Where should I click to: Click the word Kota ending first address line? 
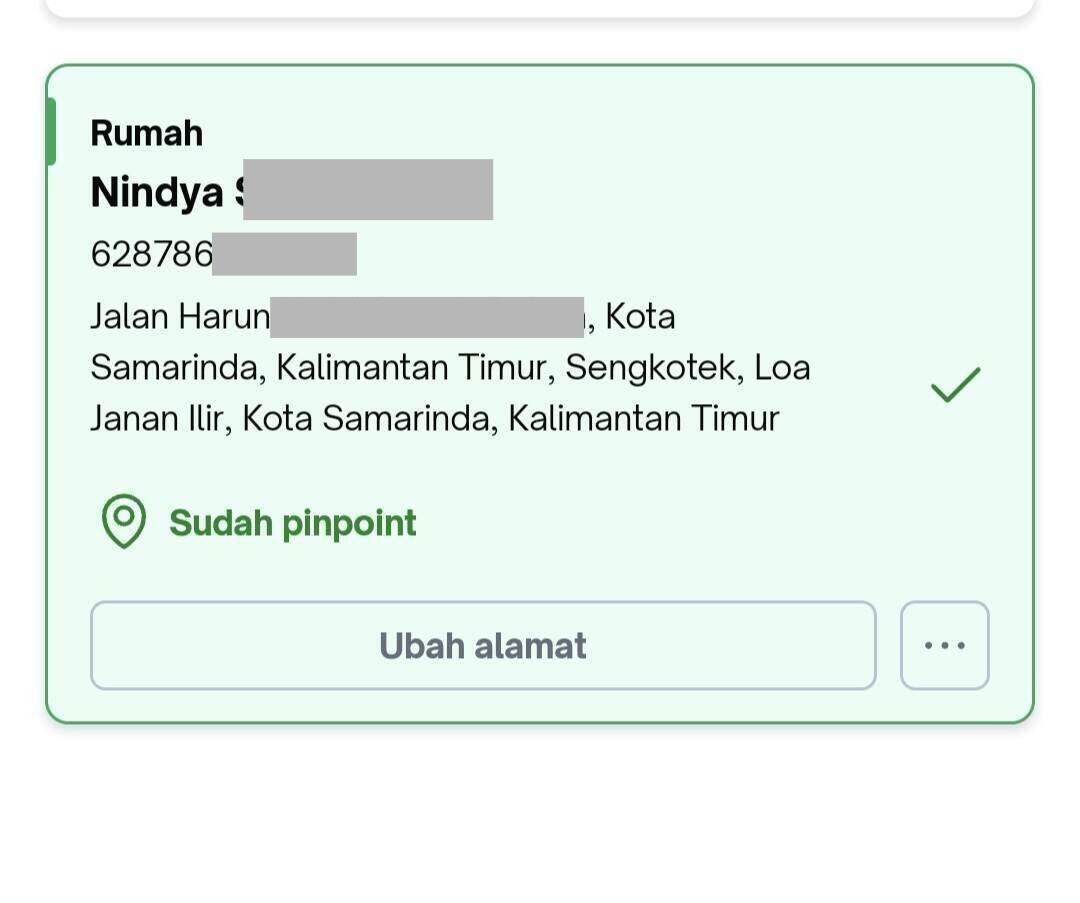[640, 317]
